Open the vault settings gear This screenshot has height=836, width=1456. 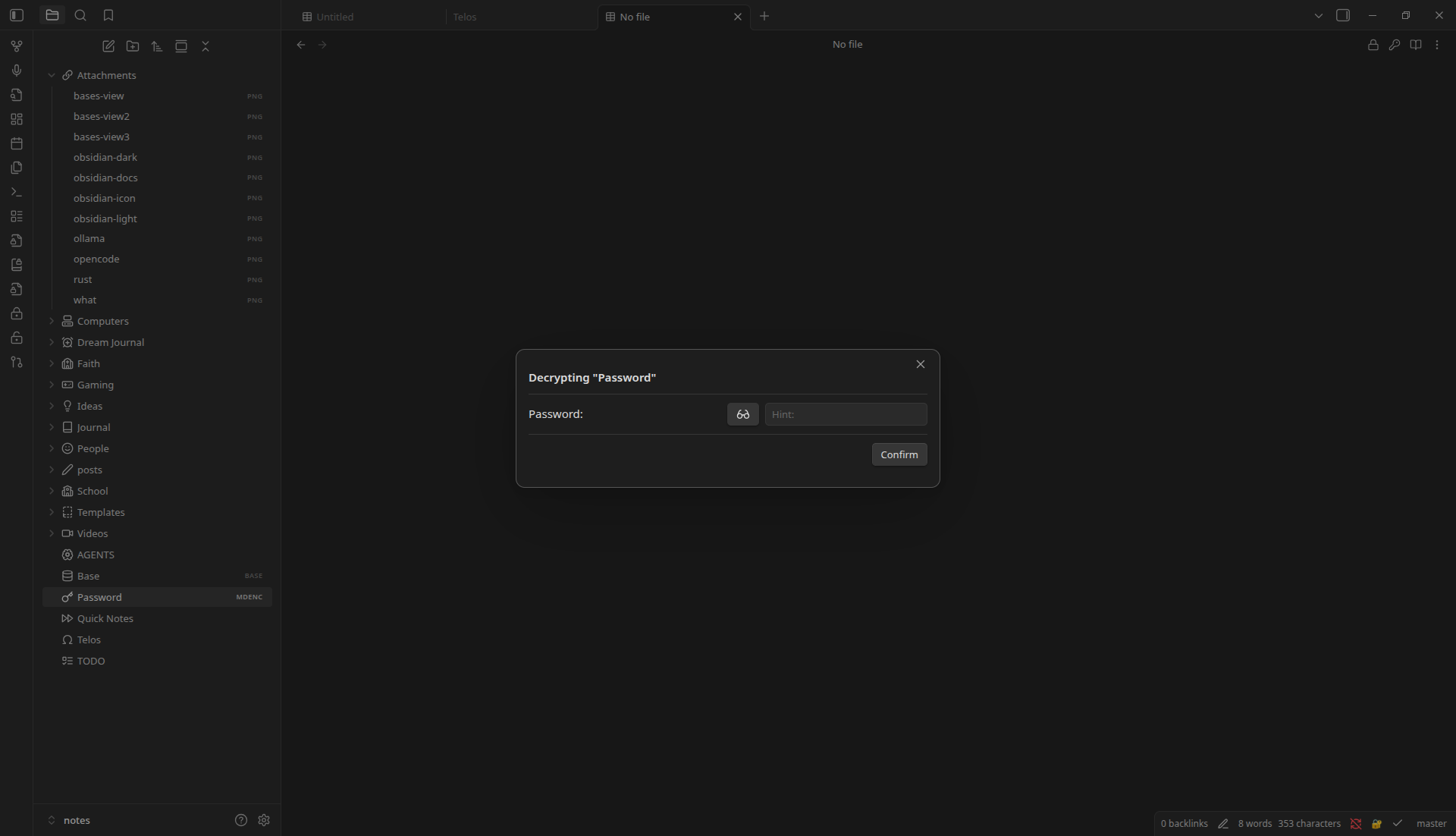[x=264, y=820]
